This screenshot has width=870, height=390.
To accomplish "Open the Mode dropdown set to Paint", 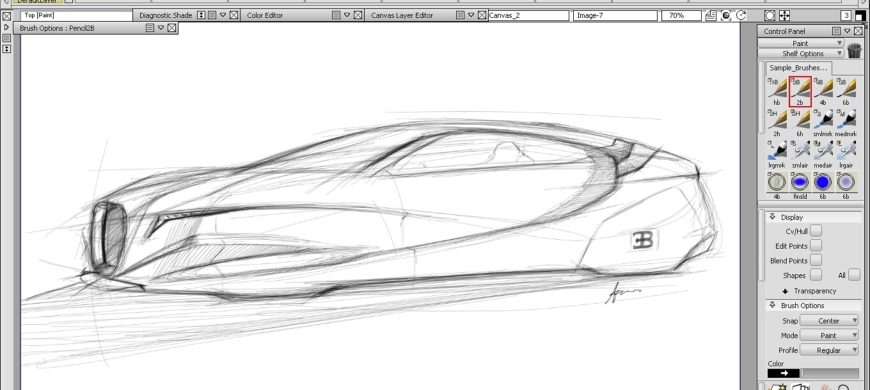I will click(x=829, y=335).
